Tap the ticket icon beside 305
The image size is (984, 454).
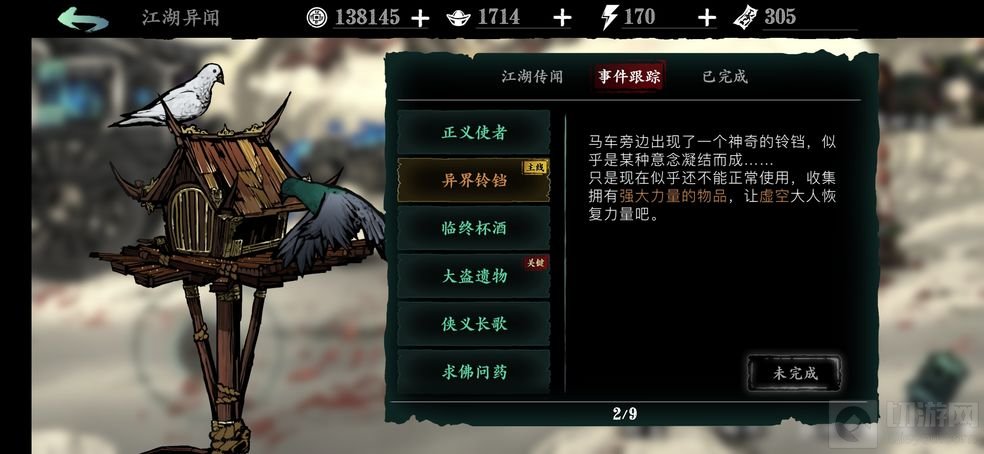[745, 18]
